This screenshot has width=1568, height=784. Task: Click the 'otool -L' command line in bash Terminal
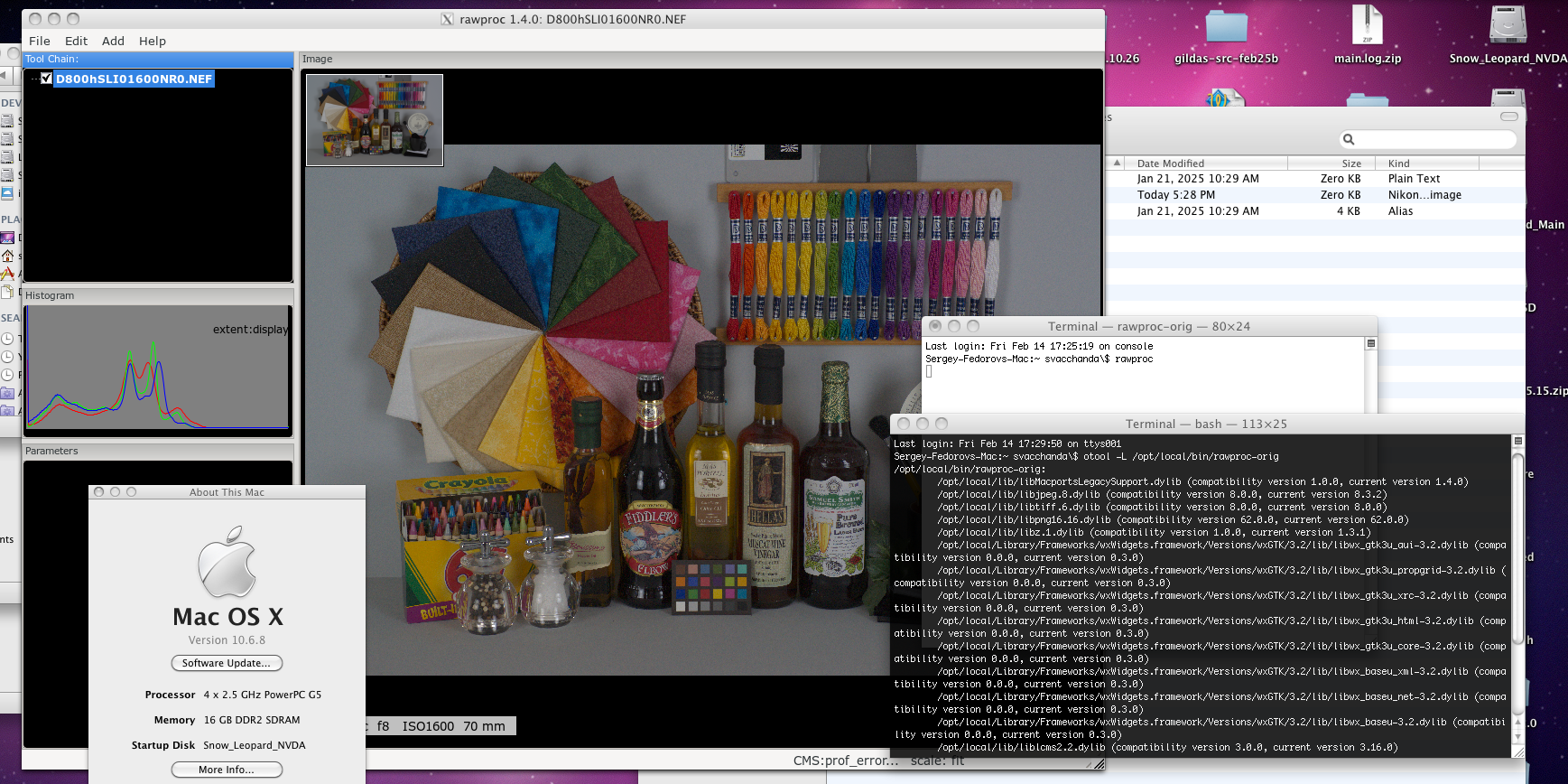tap(1086, 457)
